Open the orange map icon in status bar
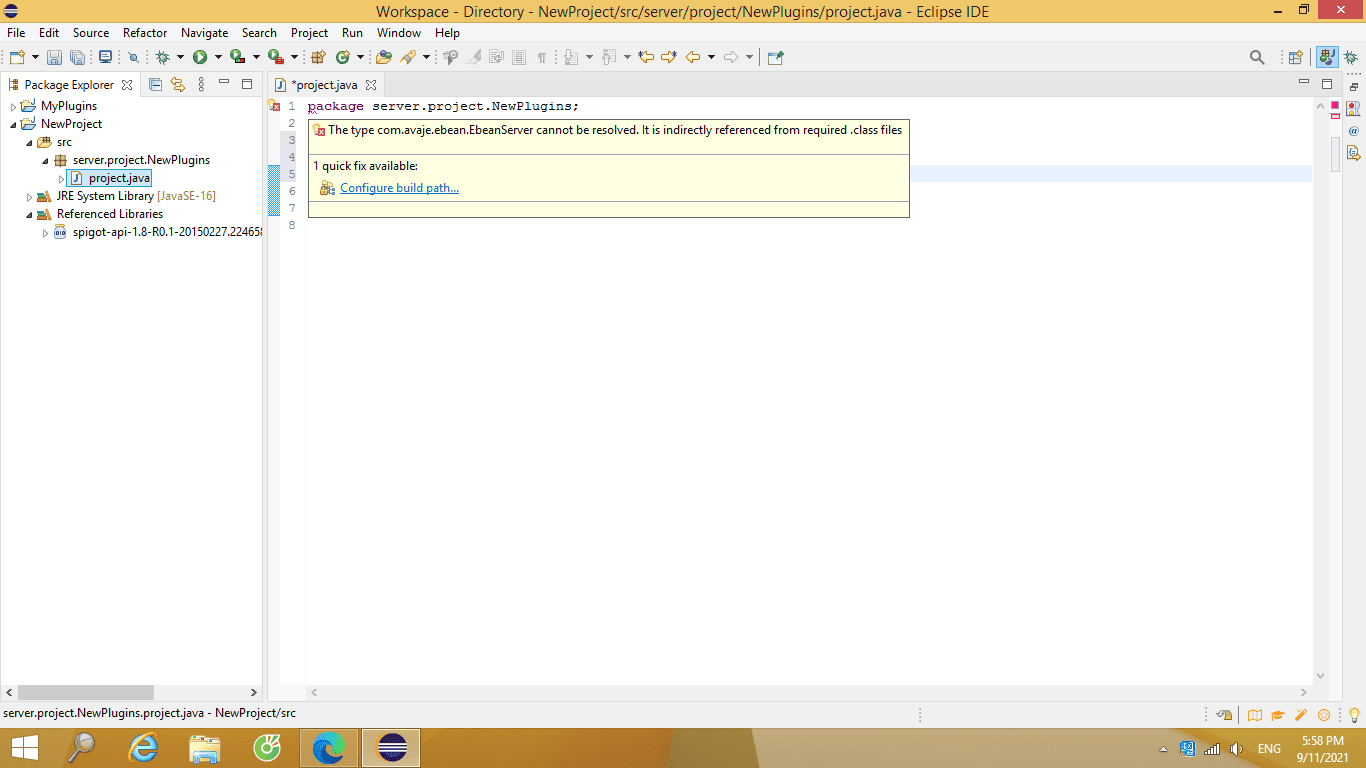This screenshot has height=768, width=1366. (x=1254, y=715)
